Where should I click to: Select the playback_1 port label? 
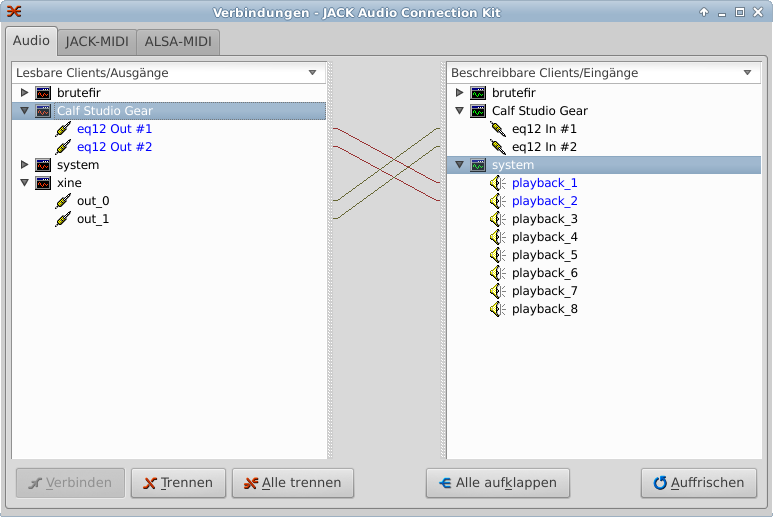545,183
